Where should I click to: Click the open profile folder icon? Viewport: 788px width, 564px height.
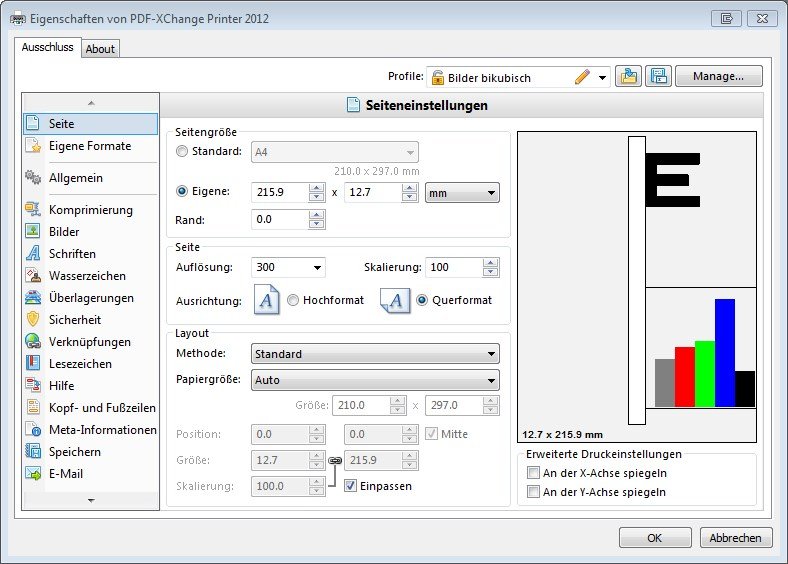point(628,77)
